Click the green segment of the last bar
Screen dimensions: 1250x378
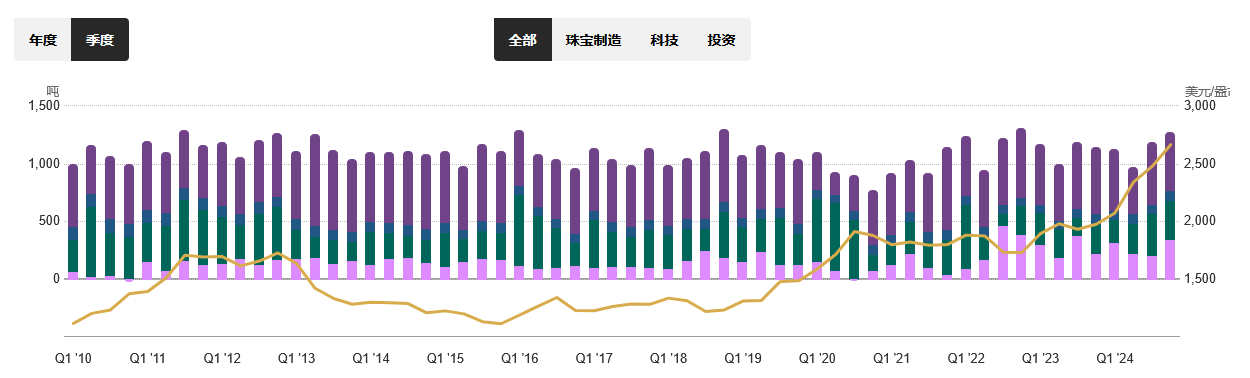click(x=1170, y=220)
